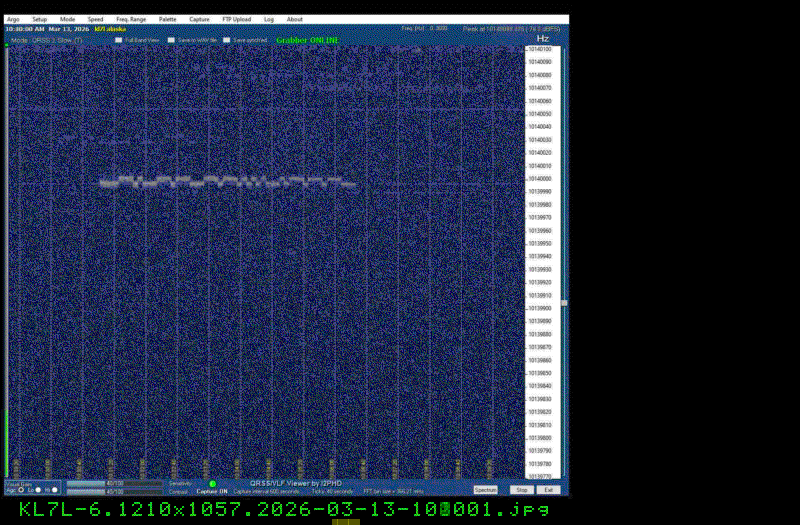
Task: Open the Mode menu
Action: coord(67,19)
